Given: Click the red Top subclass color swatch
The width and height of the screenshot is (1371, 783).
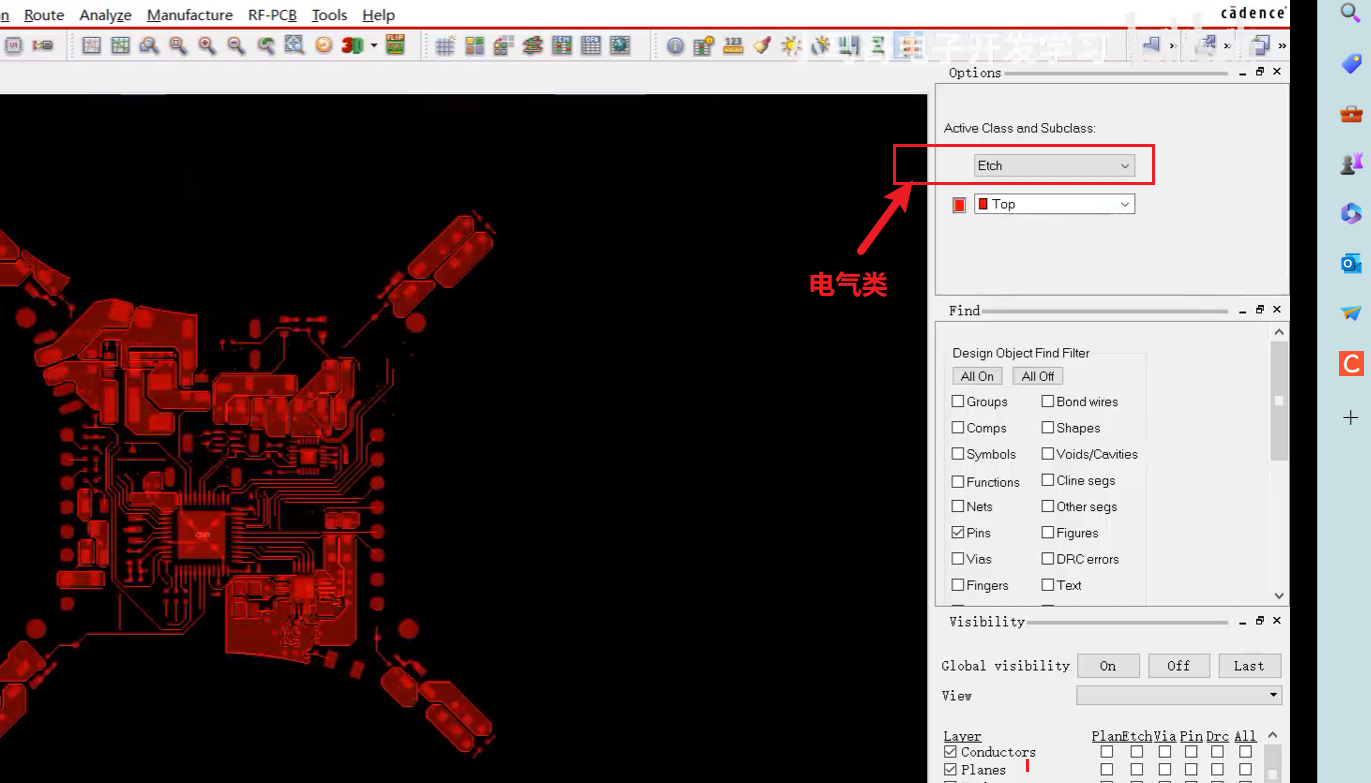Looking at the screenshot, I should tap(959, 205).
